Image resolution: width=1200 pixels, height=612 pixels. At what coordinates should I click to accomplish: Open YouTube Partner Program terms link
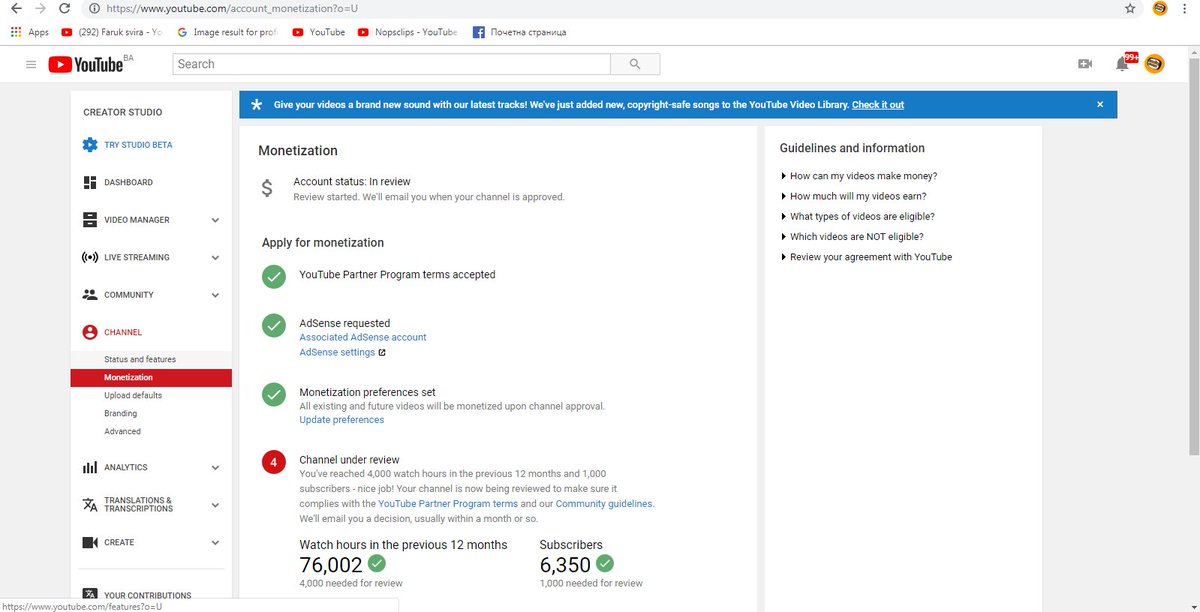(x=448, y=504)
